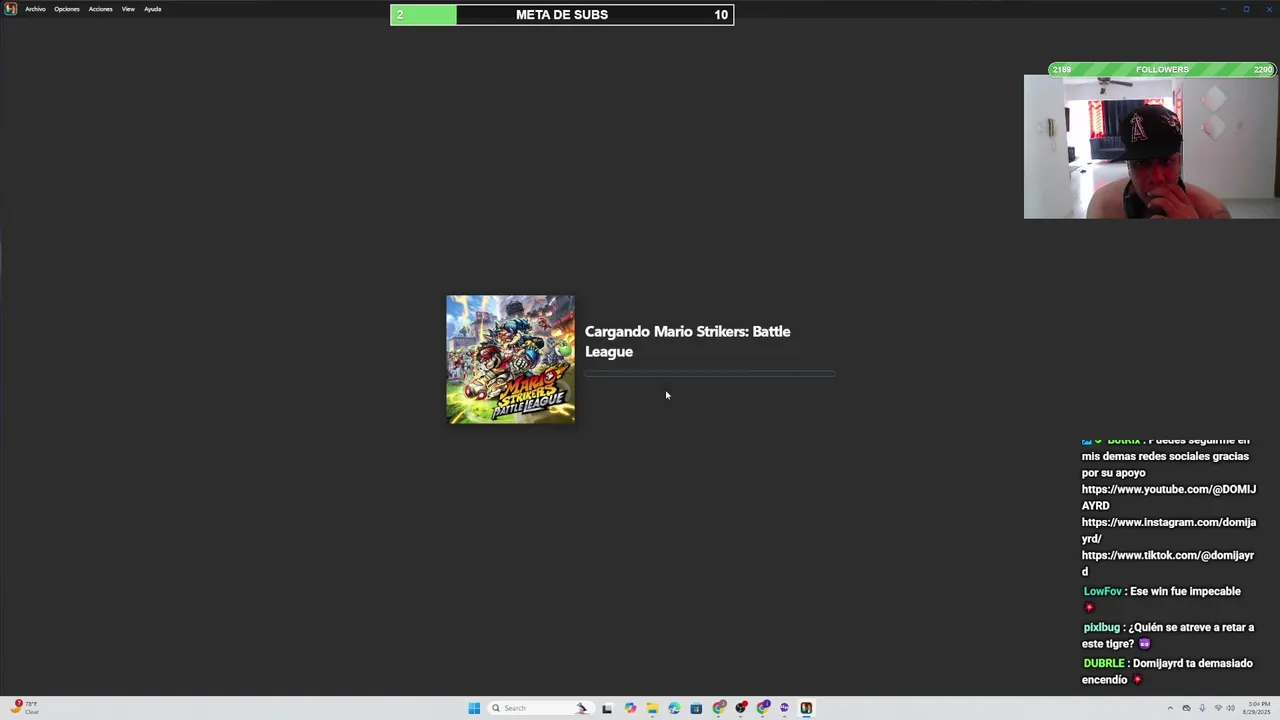Launch Copilot from the taskbar

pos(630,708)
